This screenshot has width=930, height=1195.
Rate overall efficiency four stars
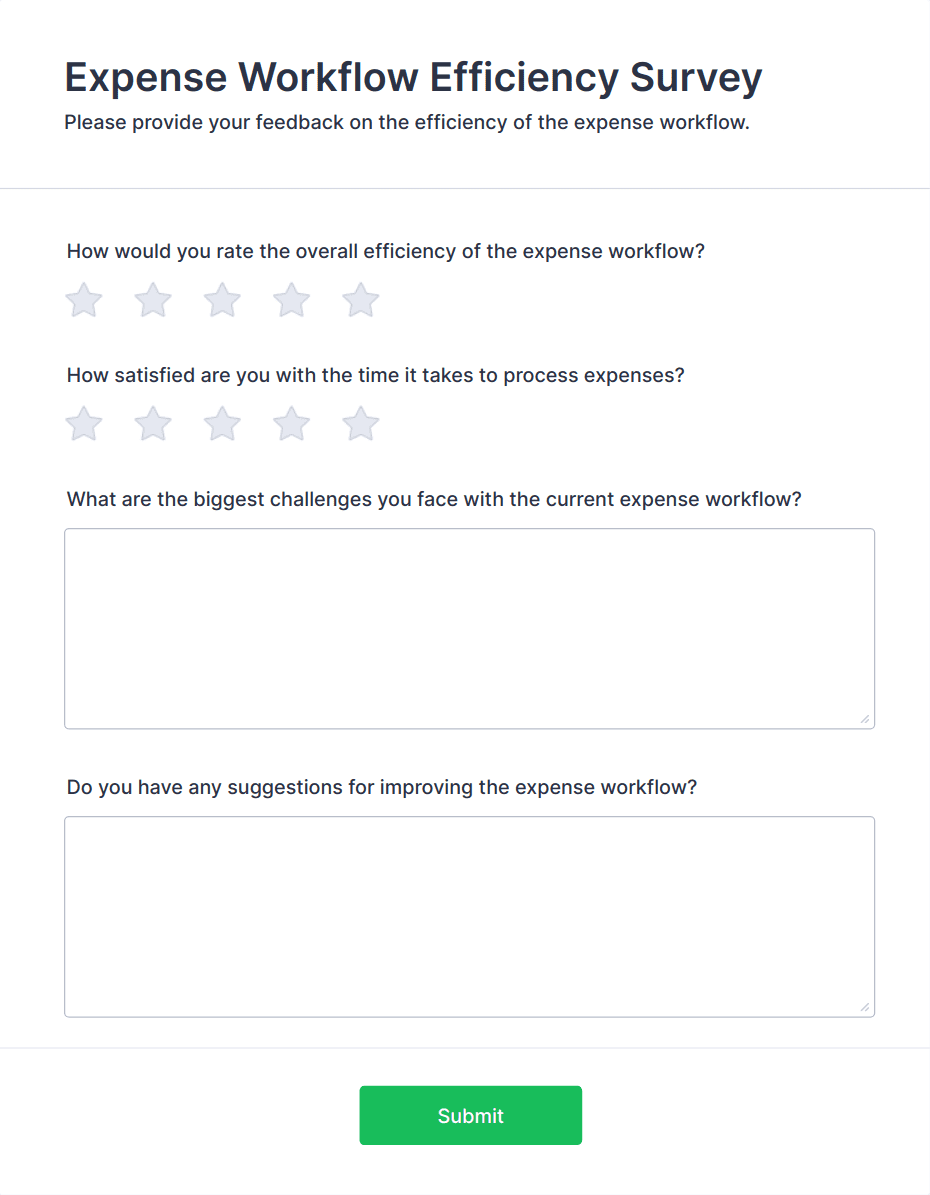point(290,299)
